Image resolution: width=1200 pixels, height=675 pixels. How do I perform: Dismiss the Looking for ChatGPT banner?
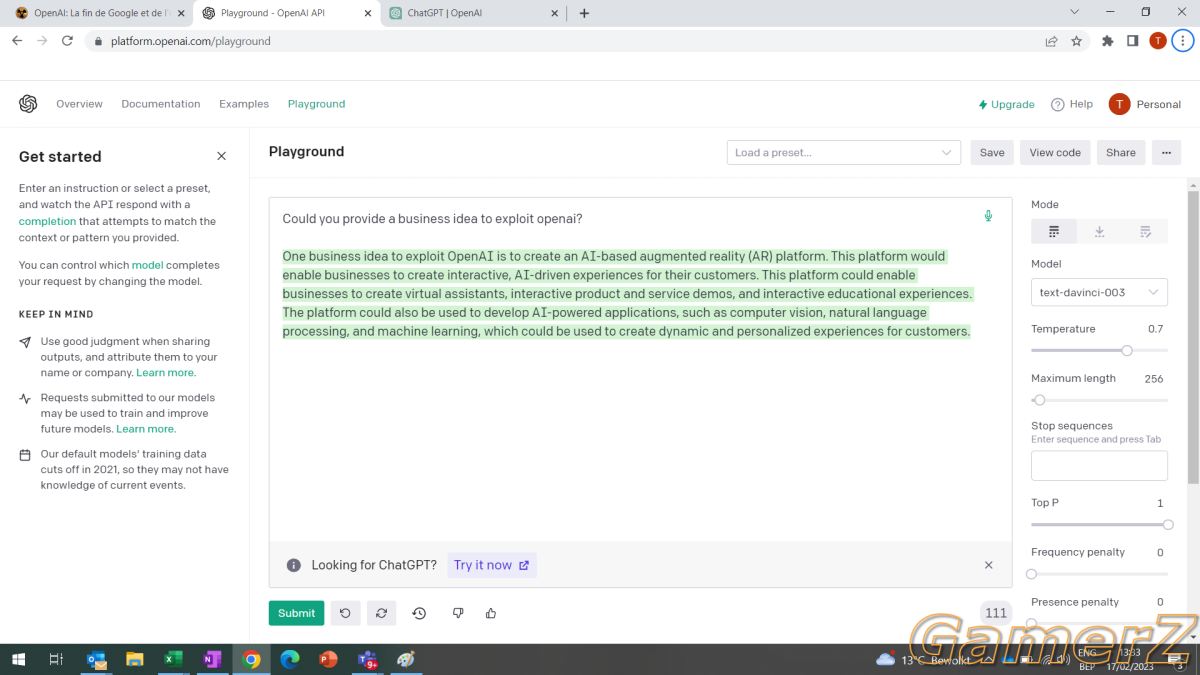[989, 565]
